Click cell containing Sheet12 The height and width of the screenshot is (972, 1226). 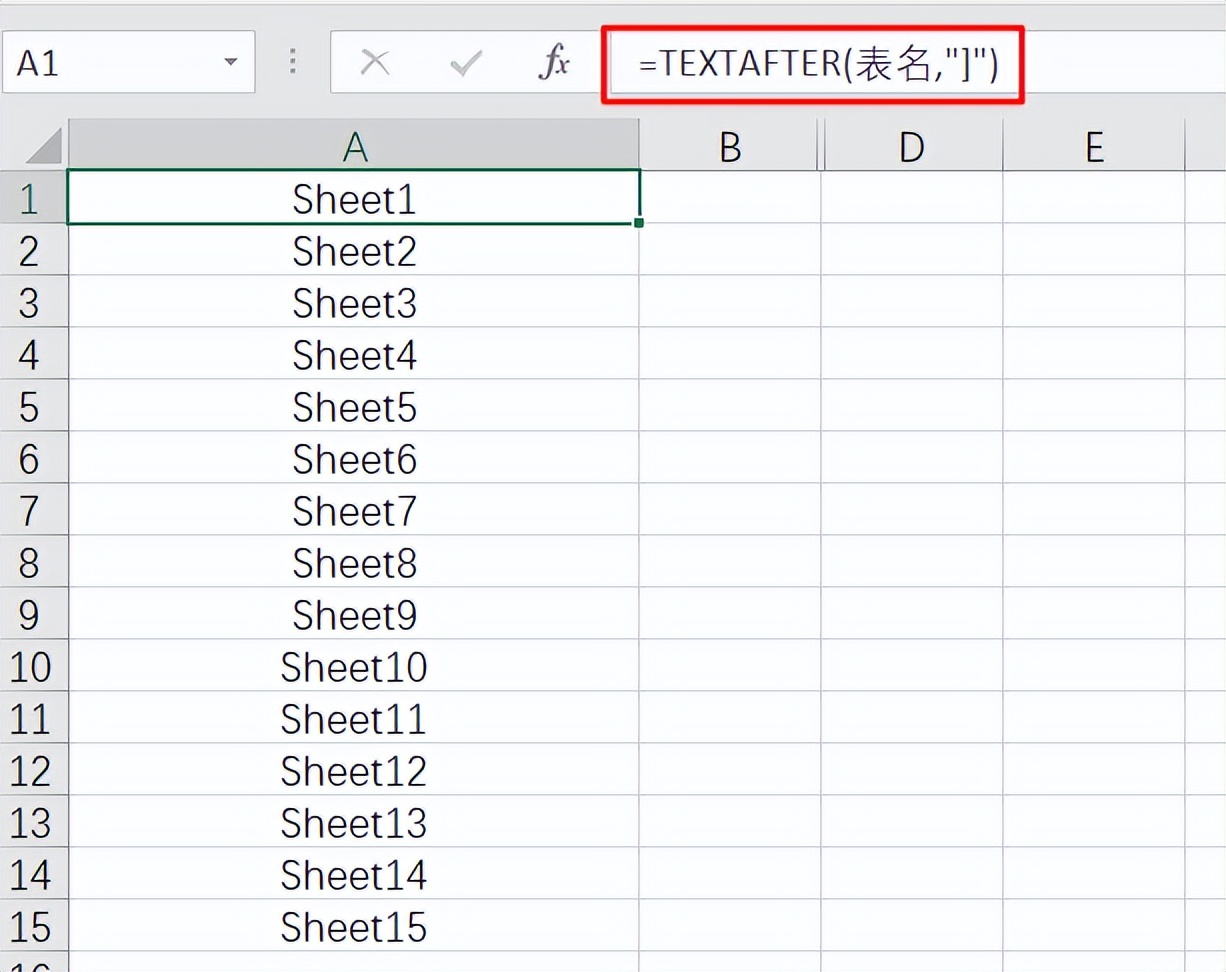[354, 770]
